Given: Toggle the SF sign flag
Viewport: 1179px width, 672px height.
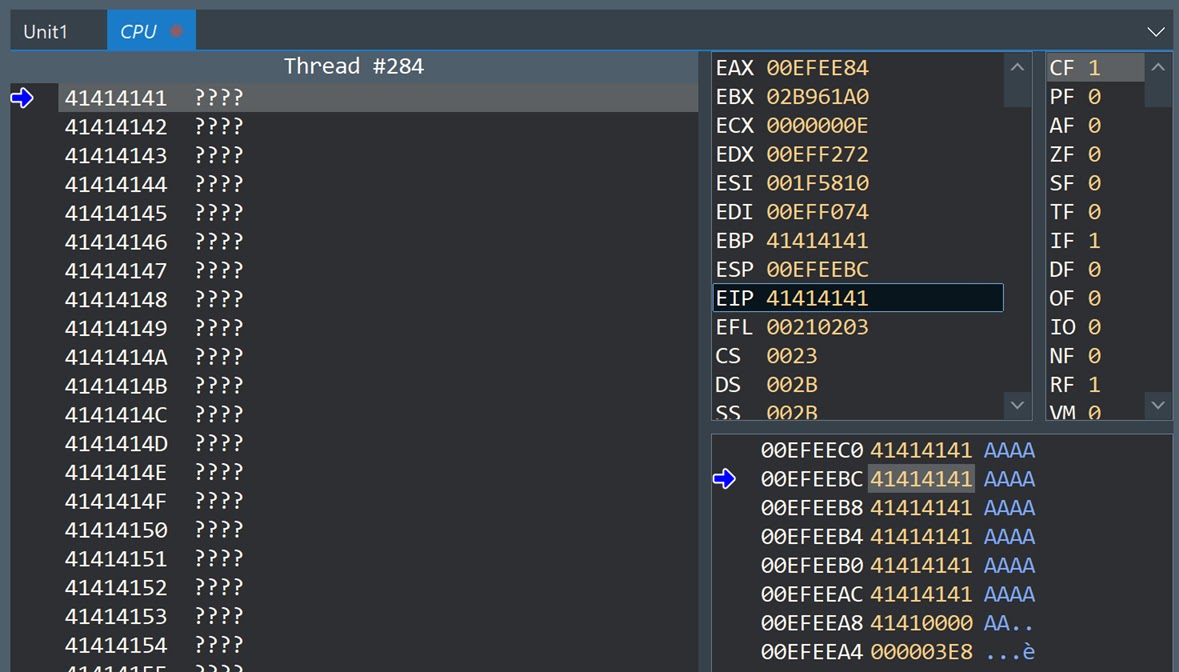Looking at the screenshot, I should pyautogui.click(x=1096, y=183).
